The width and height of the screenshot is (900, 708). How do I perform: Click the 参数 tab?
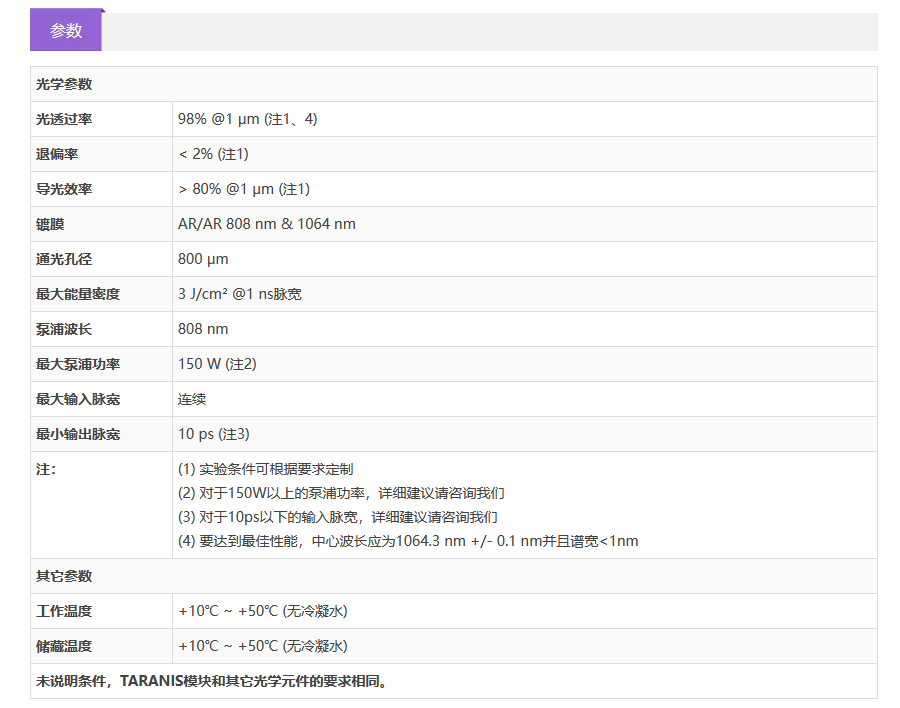pyautogui.click(x=66, y=31)
